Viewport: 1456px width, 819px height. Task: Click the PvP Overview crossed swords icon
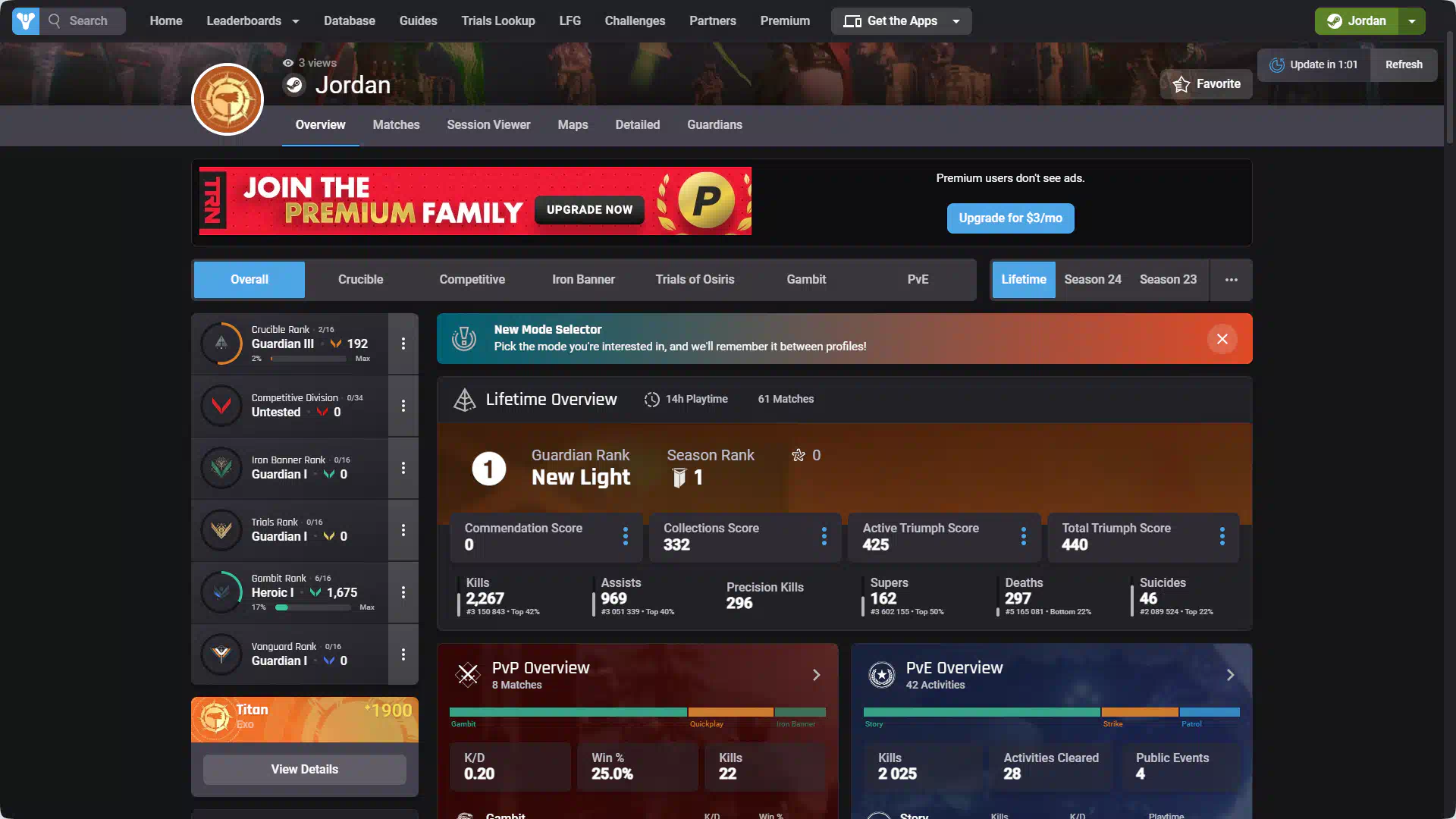tap(468, 674)
